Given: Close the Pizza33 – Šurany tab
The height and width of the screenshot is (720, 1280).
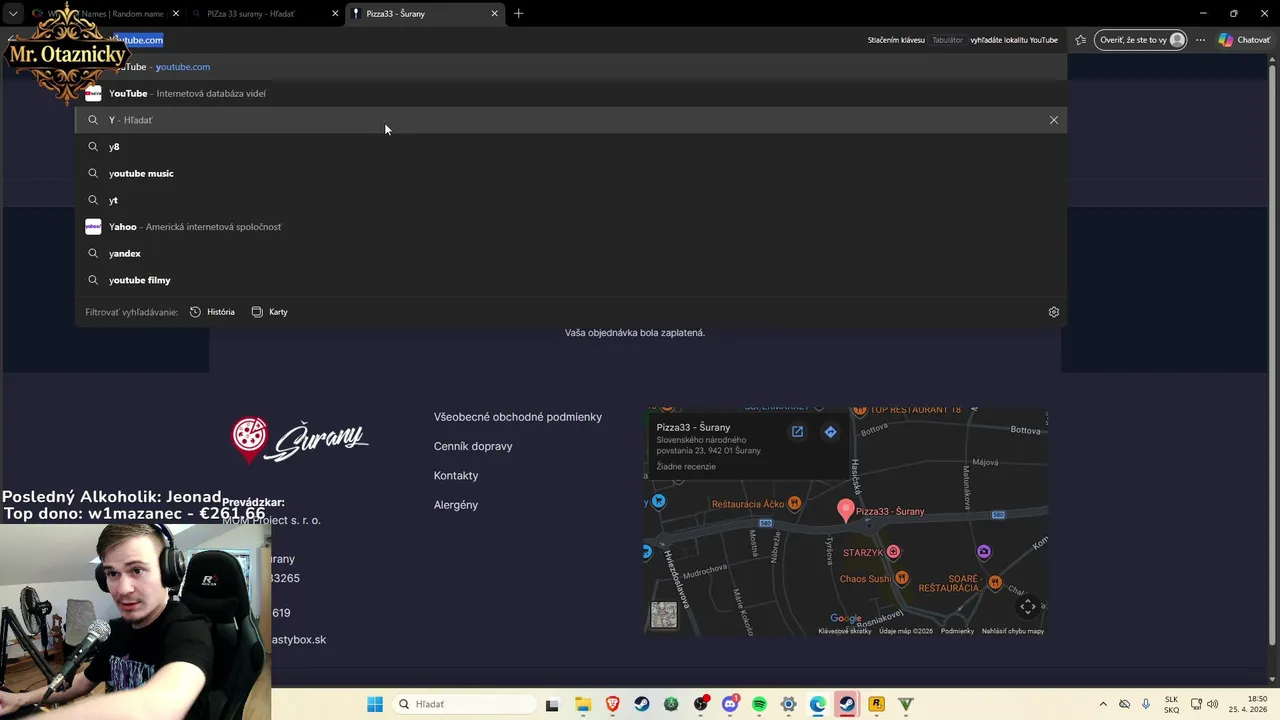Looking at the screenshot, I should (494, 14).
